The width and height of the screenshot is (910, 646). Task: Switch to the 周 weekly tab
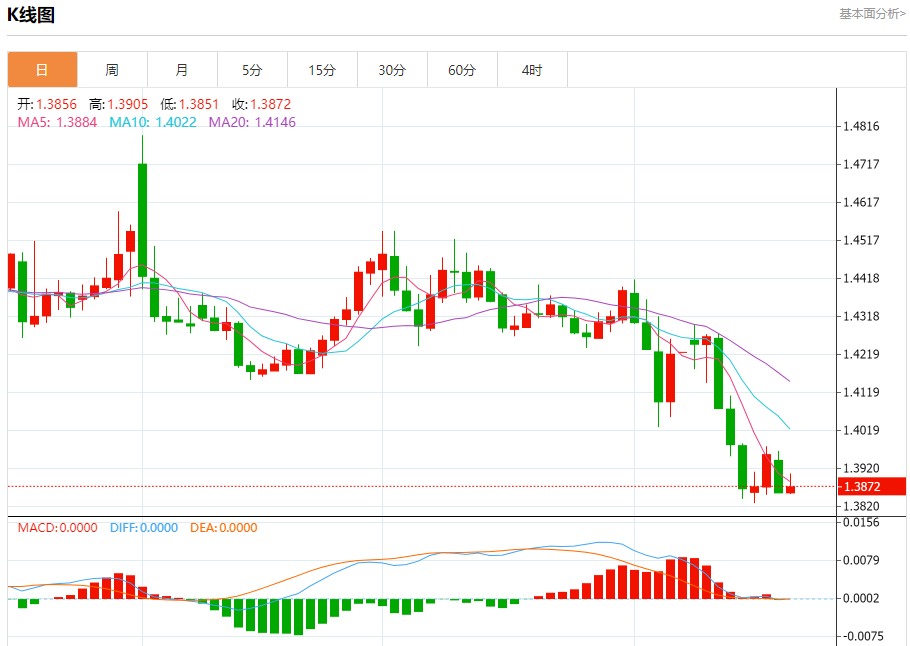(113, 70)
